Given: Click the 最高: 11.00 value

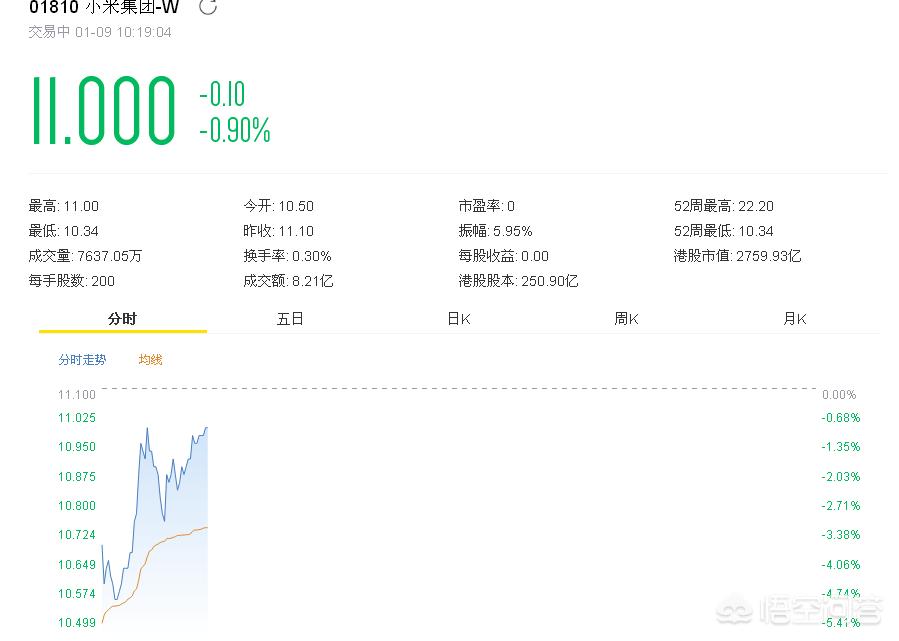Looking at the screenshot, I should (64, 206).
